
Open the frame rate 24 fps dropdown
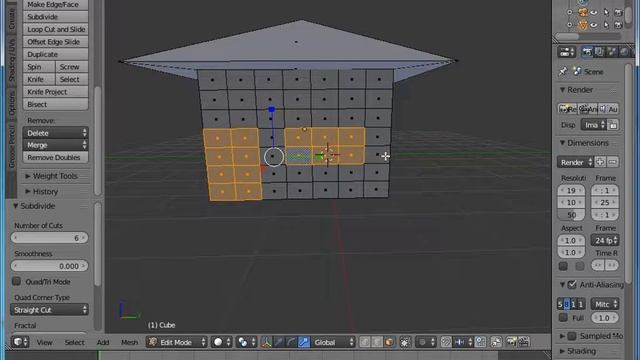tap(605, 240)
